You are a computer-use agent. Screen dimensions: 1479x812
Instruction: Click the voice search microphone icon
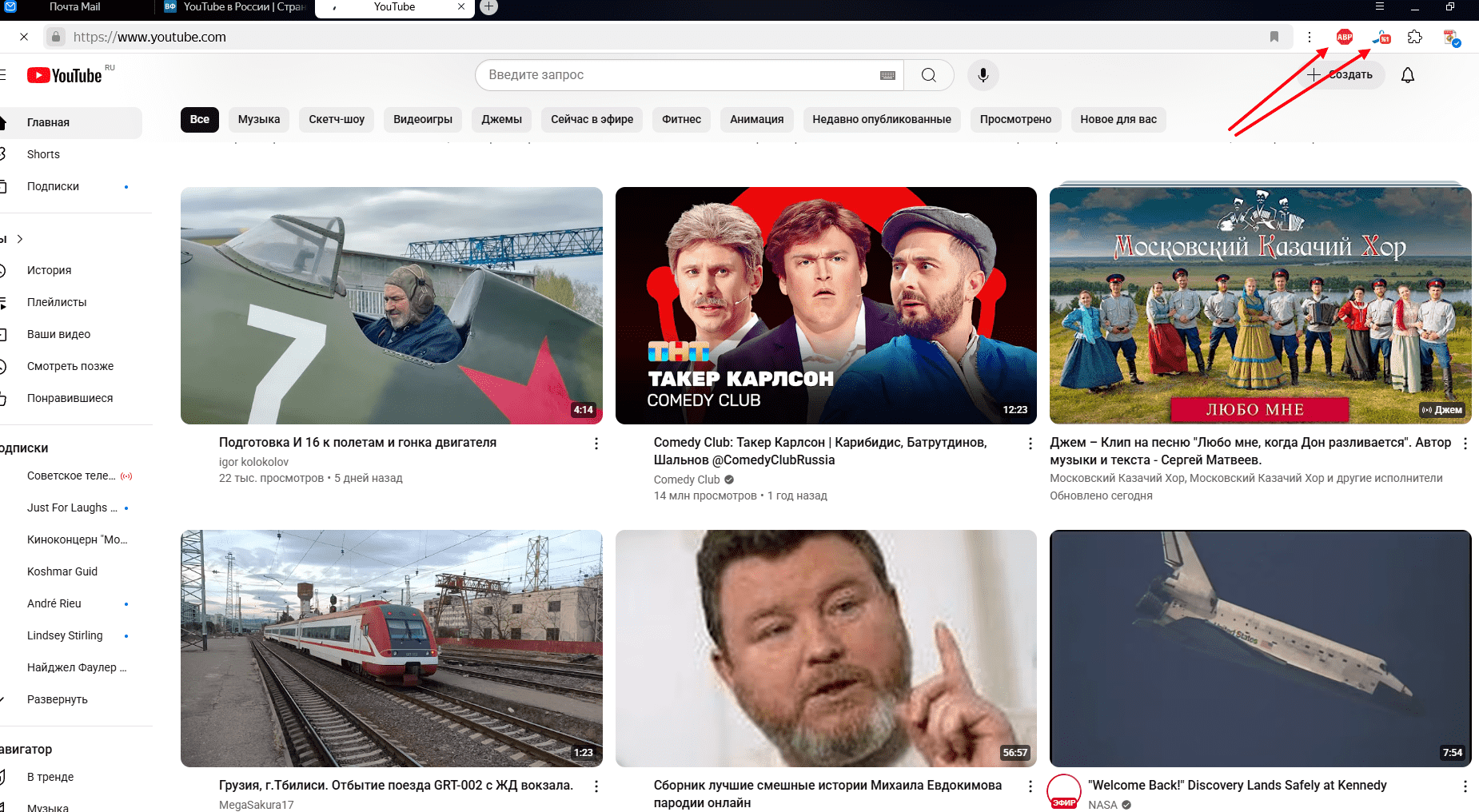(x=983, y=75)
